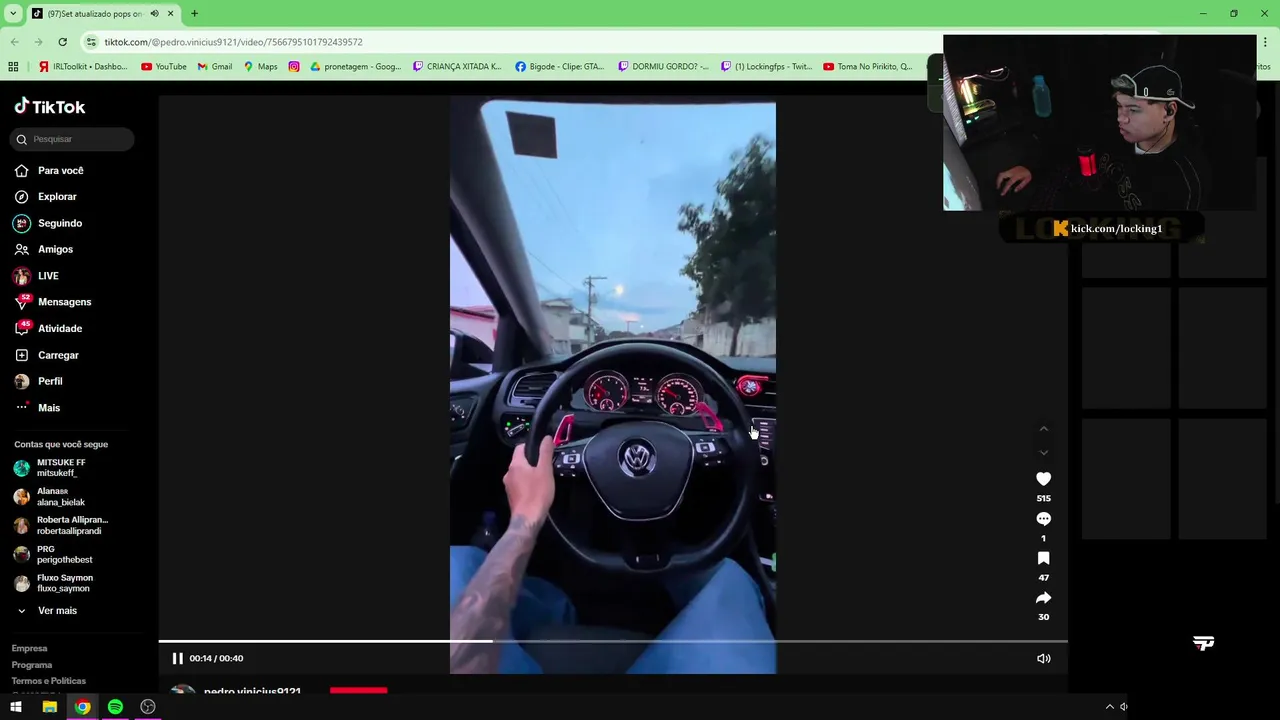Open Bigode Clipe Facebook bookmark
Image resolution: width=1280 pixels, height=720 pixels.
click(x=560, y=67)
